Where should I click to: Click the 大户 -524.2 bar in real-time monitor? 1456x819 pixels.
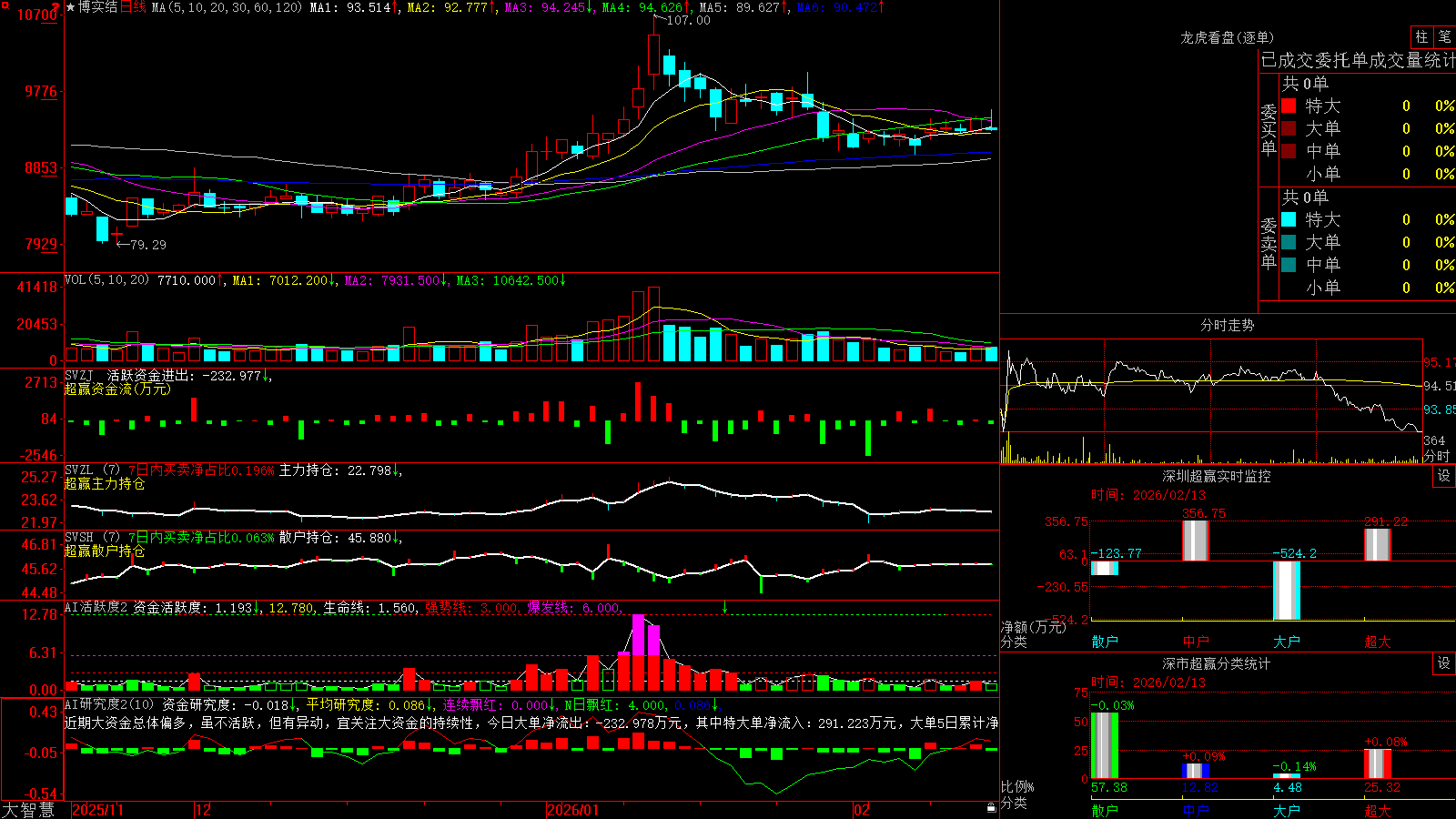click(x=1286, y=591)
